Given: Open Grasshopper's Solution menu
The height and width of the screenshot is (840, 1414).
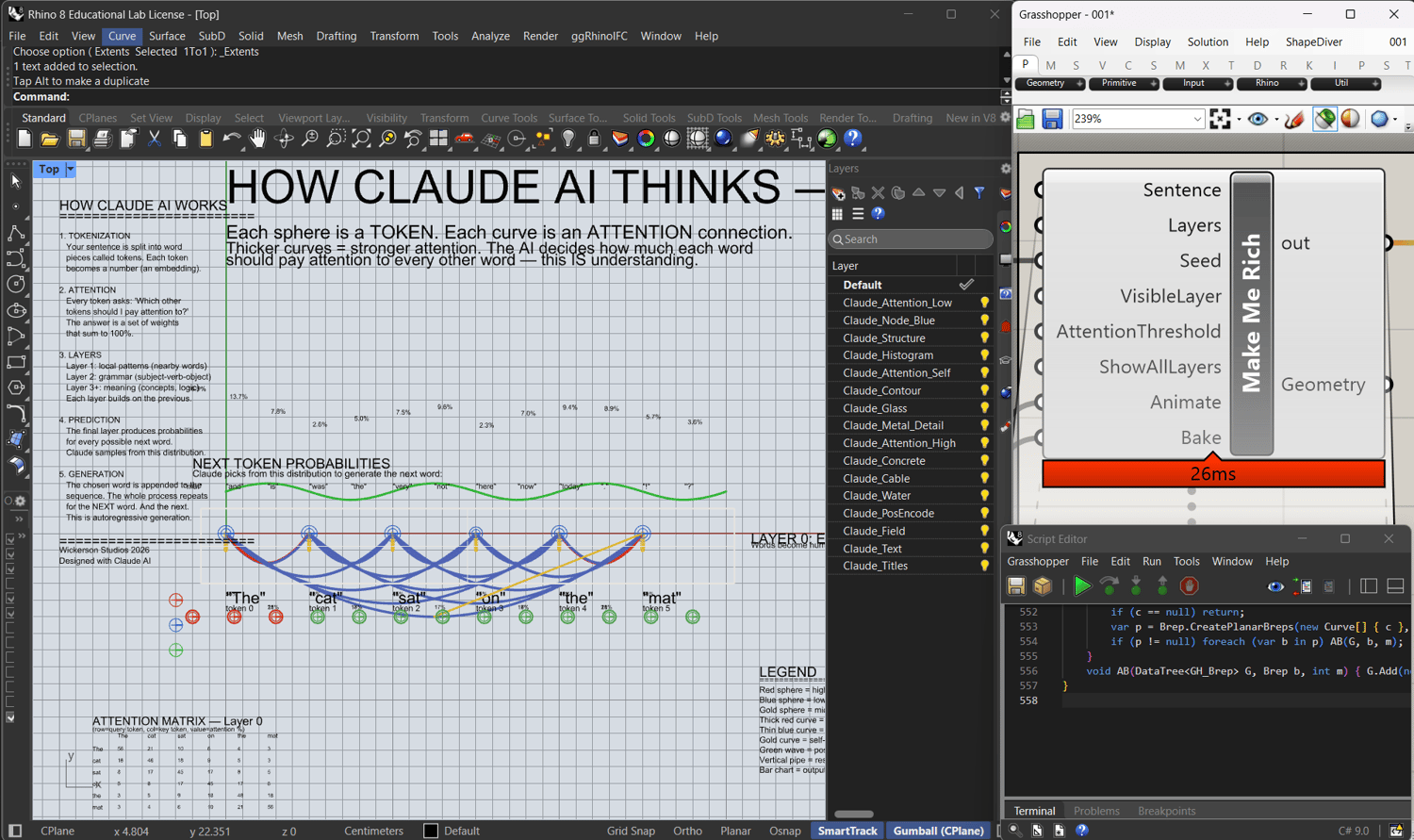Looking at the screenshot, I should [1208, 41].
